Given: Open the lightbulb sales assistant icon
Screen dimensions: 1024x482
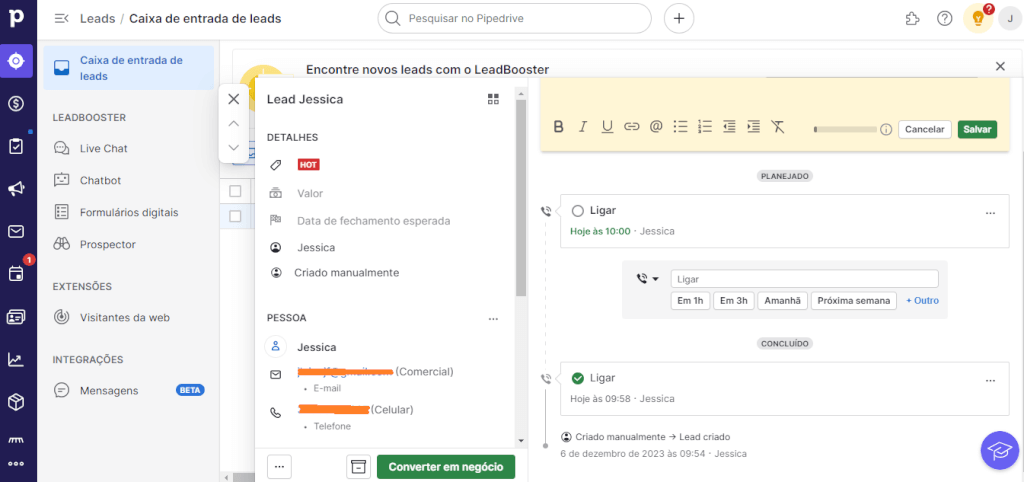Looking at the screenshot, I should tap(978, 18).
